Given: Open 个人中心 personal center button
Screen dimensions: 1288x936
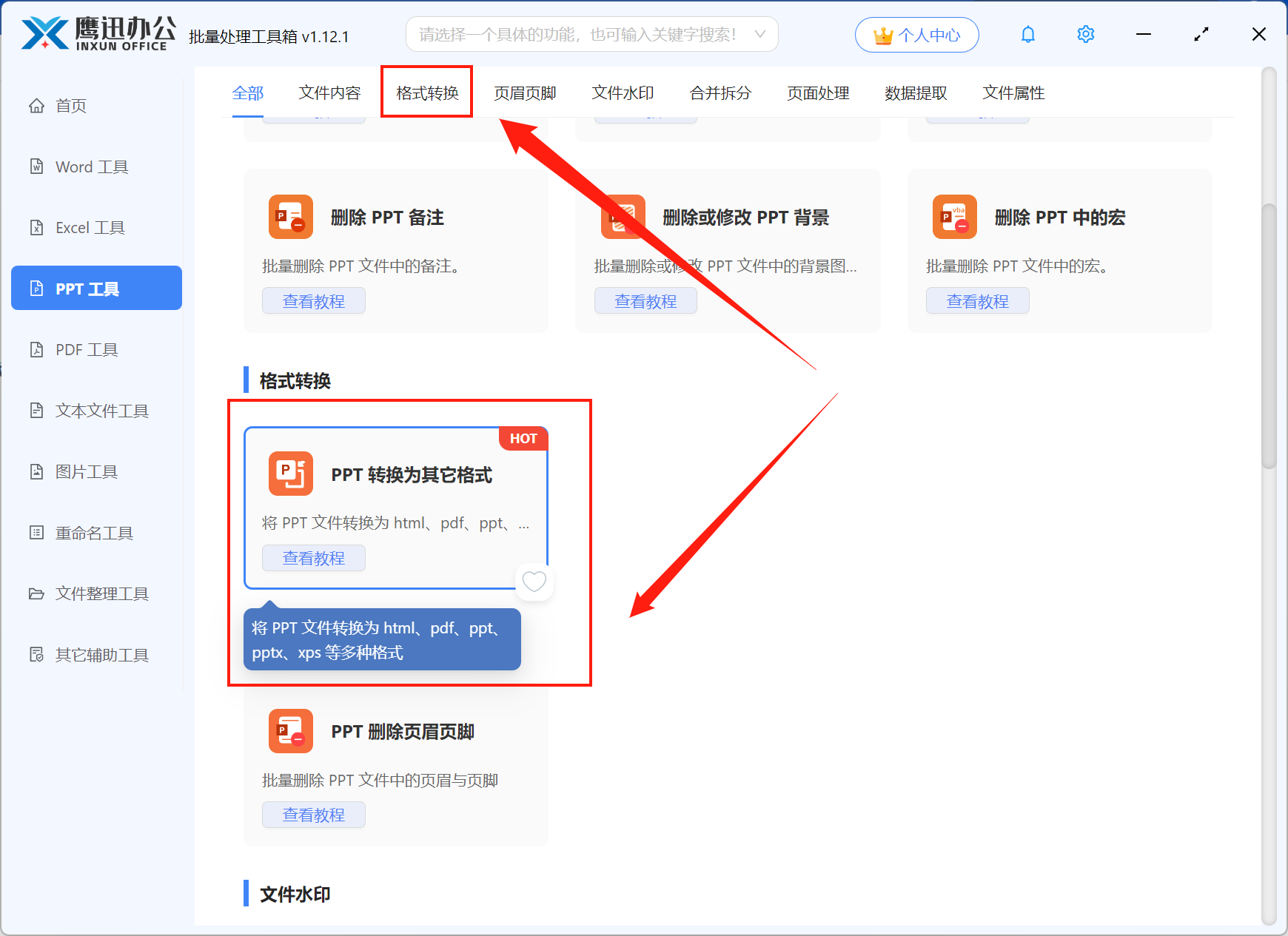Looking at the screenshot, I should [916, 35].
